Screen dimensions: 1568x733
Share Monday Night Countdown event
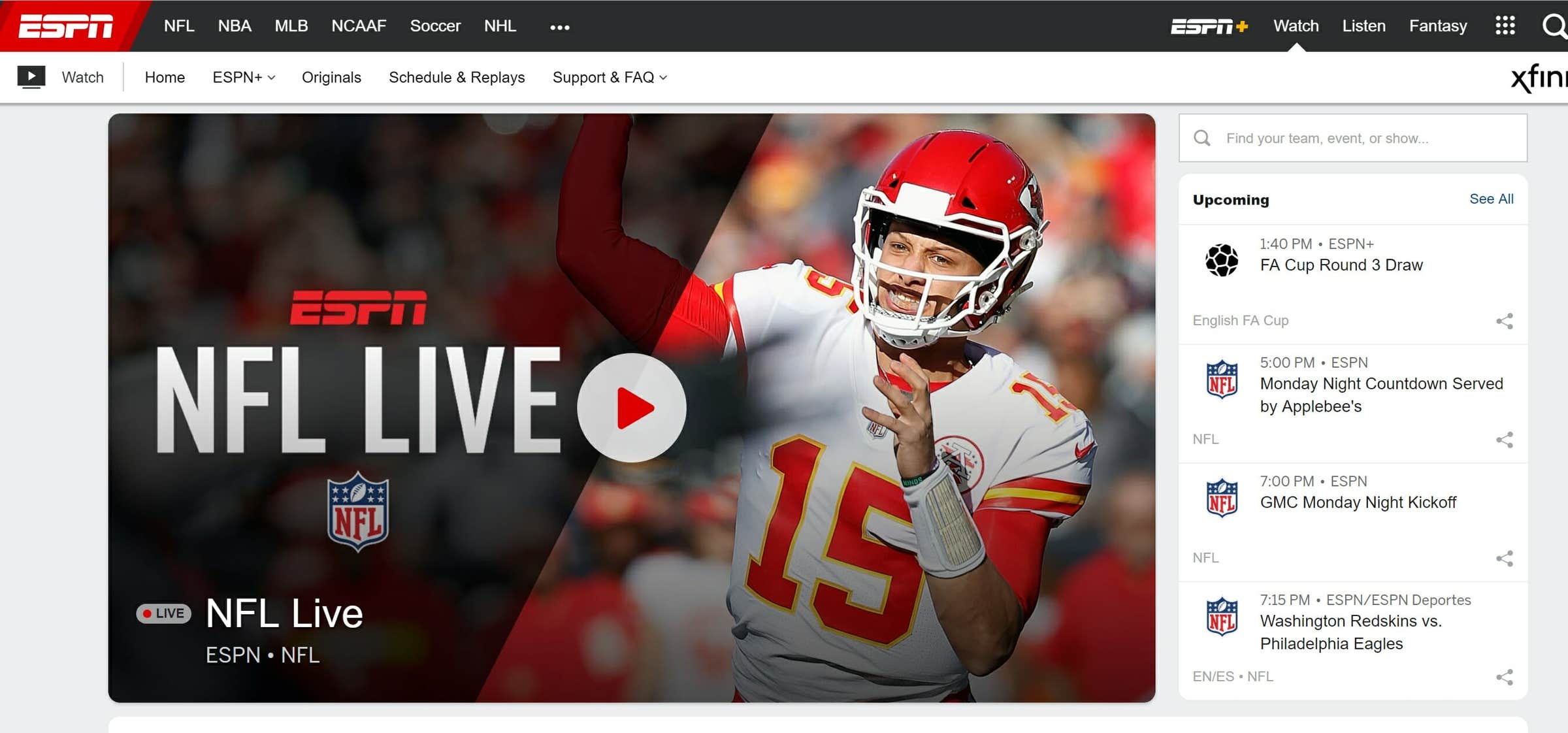(x=1504, y=440)
